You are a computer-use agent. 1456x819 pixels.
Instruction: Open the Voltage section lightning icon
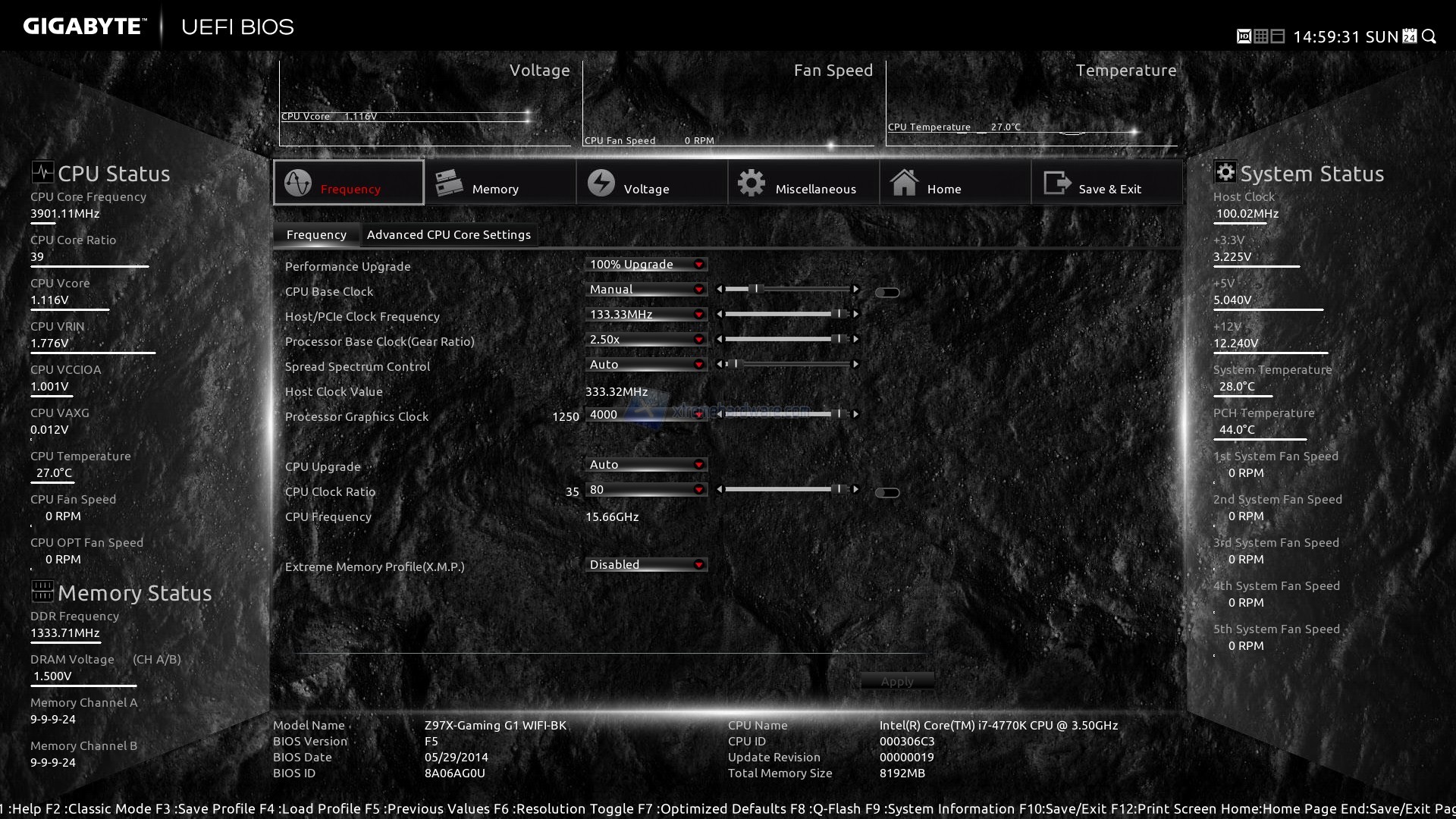[x=601, y=183]
